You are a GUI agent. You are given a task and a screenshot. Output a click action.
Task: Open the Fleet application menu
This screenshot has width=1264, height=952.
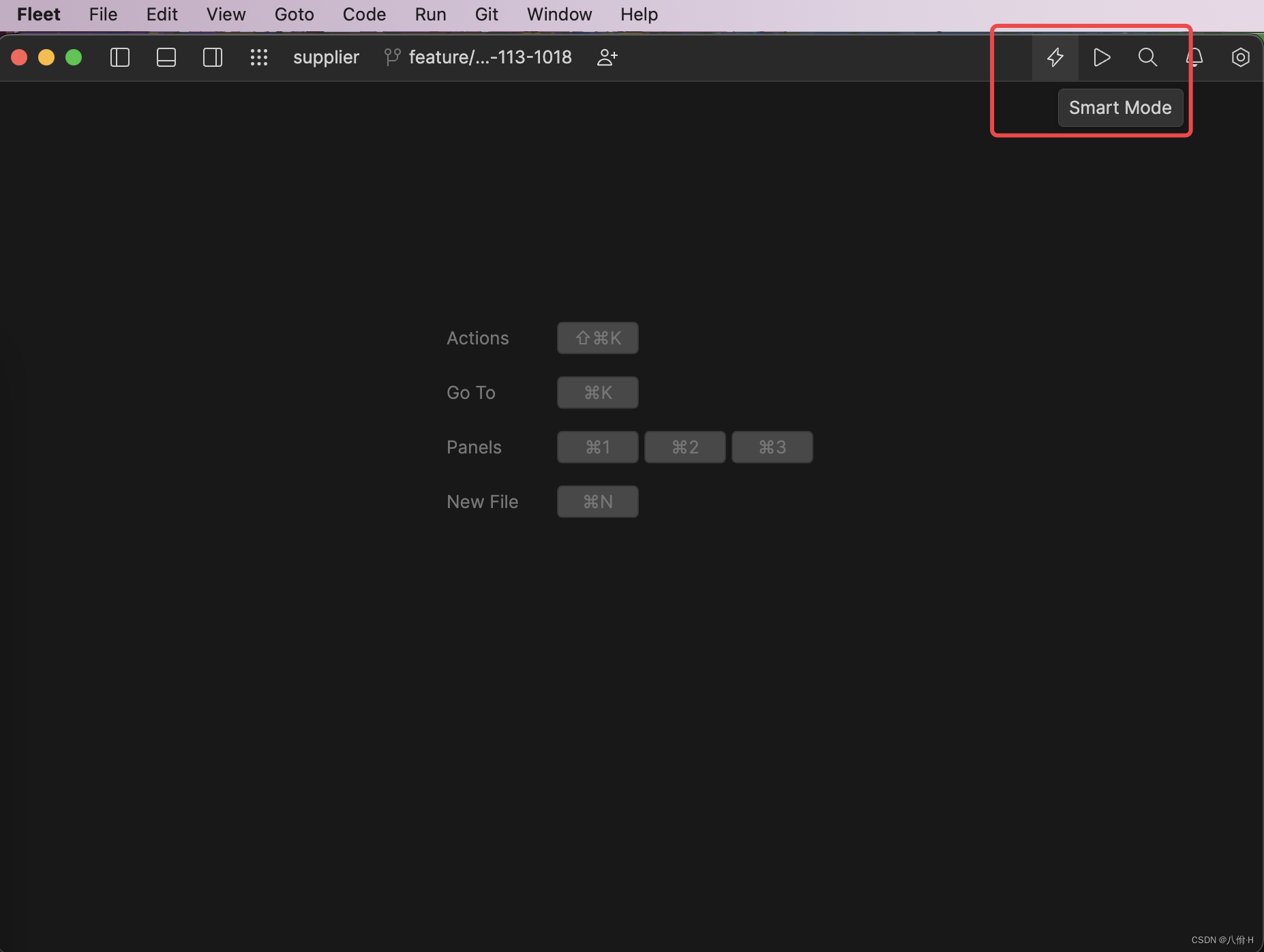pyautogui.click(x=39, y=14)
